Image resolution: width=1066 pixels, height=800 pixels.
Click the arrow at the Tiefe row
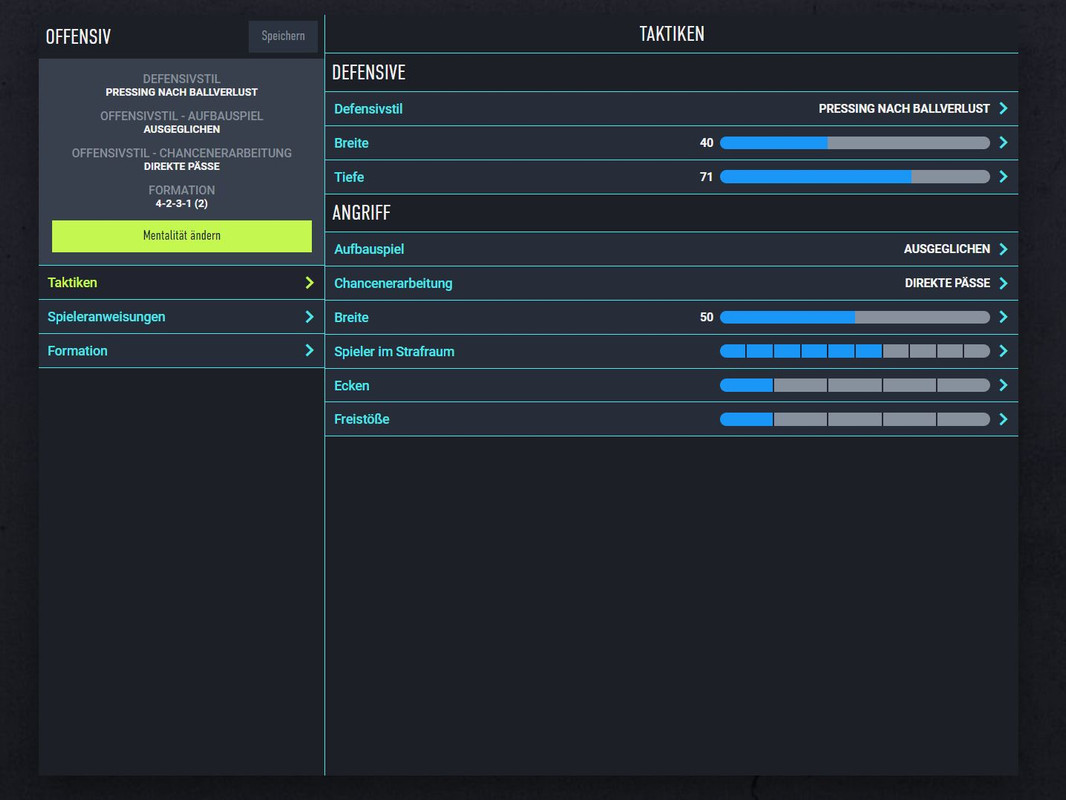(x=1003, y=177)
